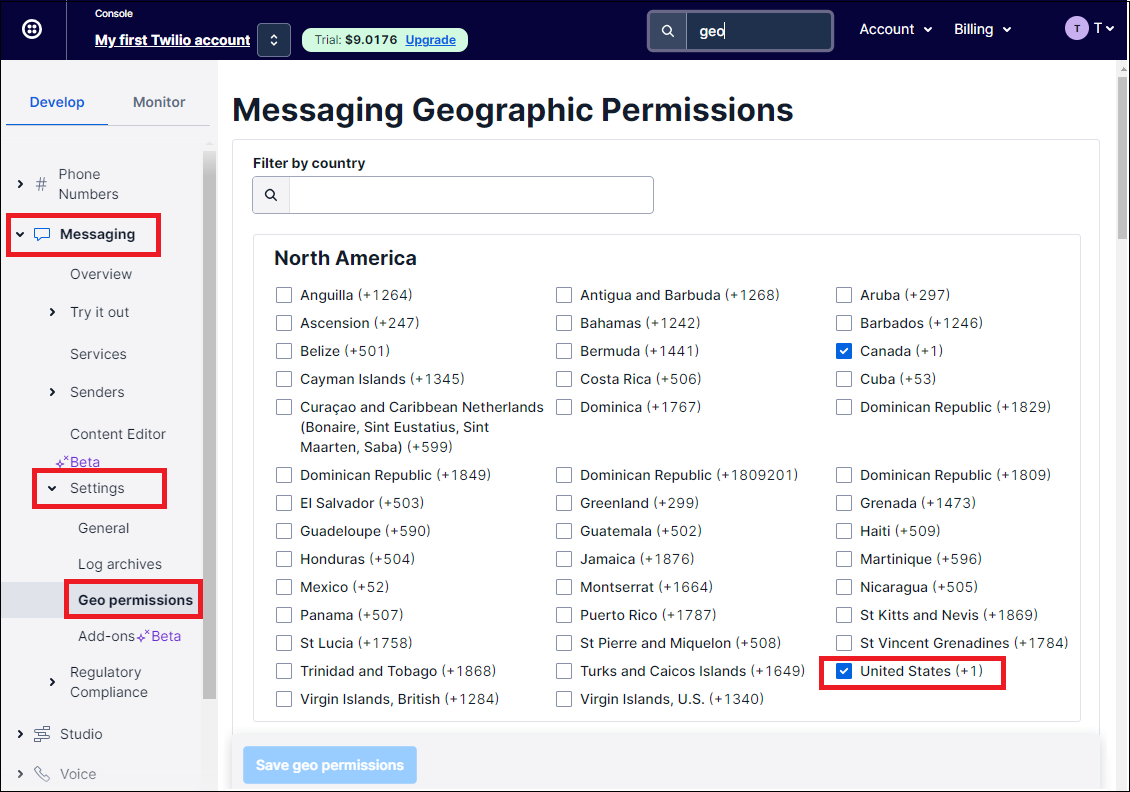
Task: Open the account switcher arrows button
Action: (274, 40)
